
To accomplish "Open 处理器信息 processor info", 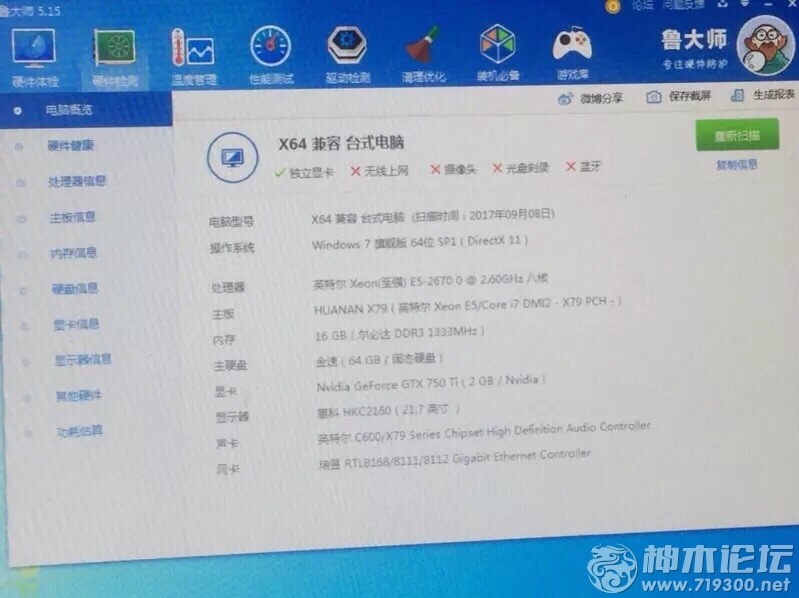I will pos(77,181).
